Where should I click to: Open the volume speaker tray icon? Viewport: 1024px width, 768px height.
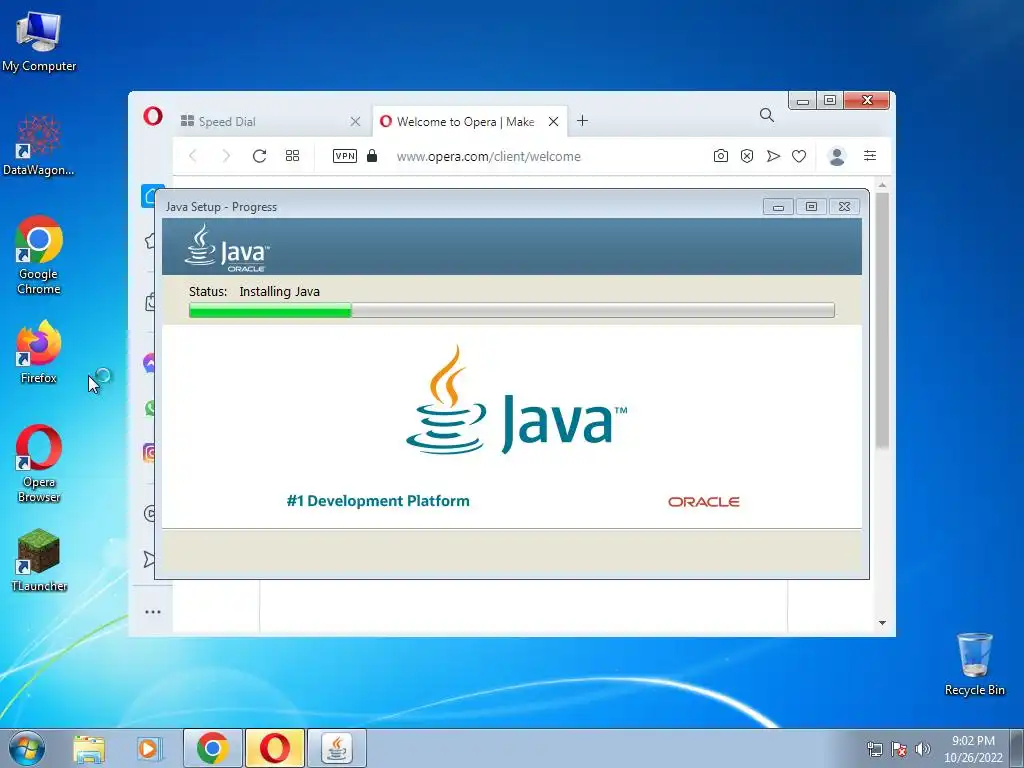[923, 749]
